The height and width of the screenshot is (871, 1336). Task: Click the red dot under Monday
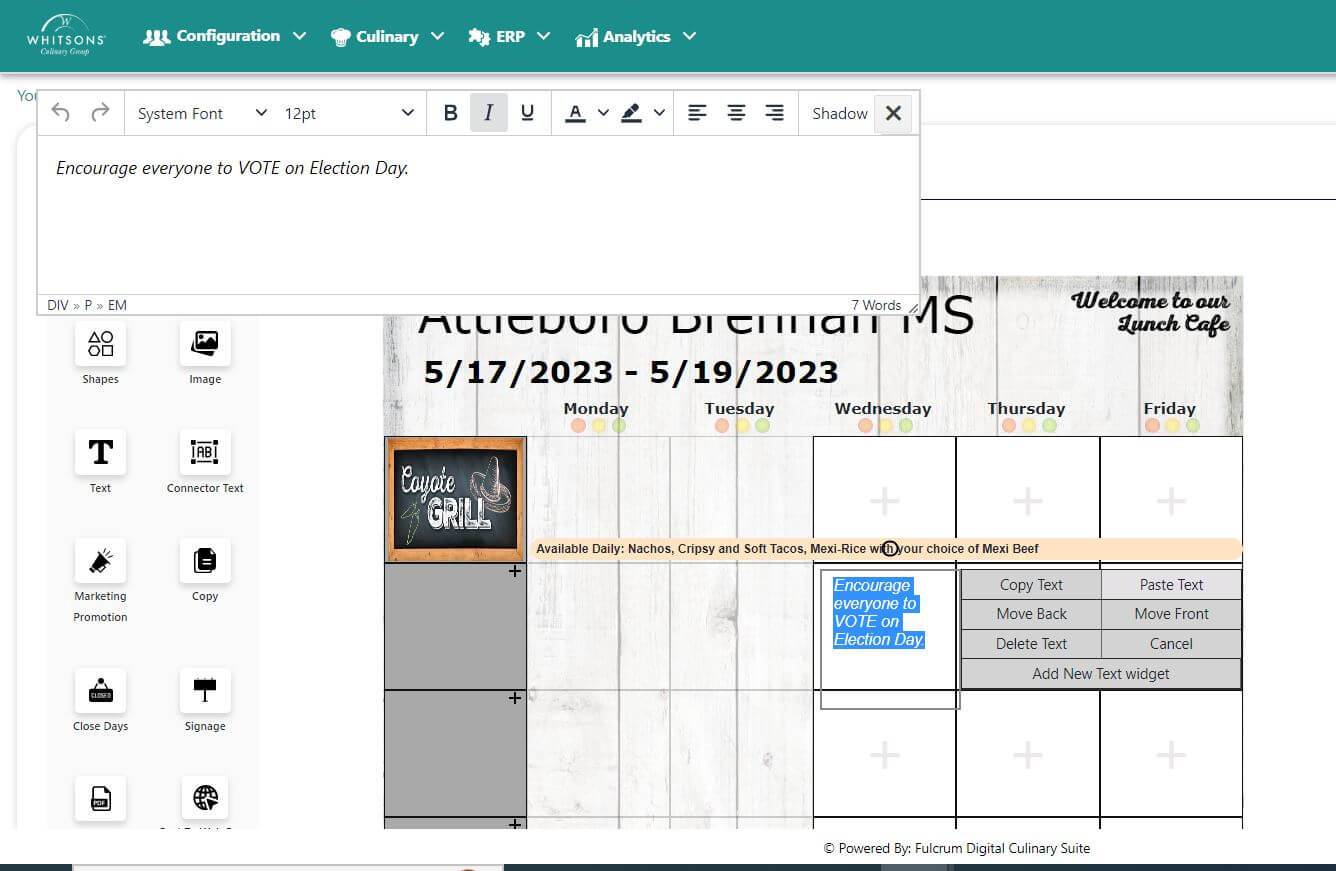click(x=578, y=426)
